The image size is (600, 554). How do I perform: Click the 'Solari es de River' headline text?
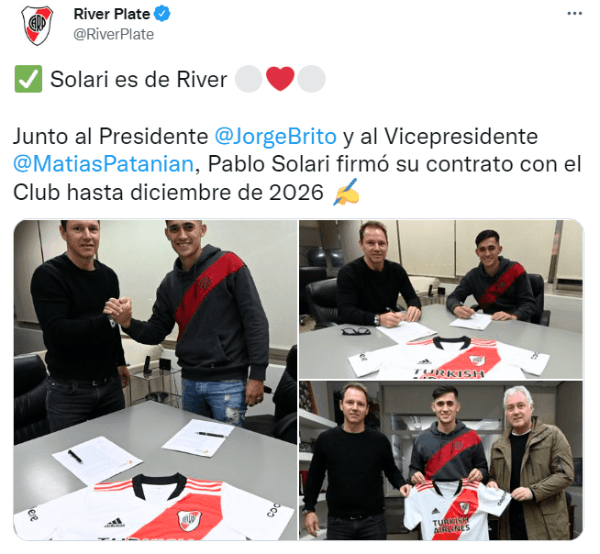point(139,80)
